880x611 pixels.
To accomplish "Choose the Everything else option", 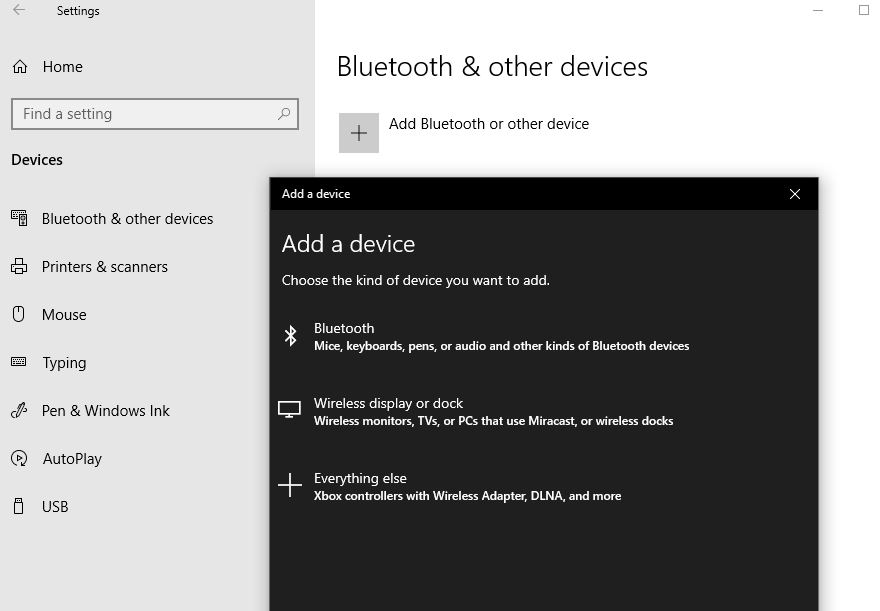I will coord(468,486).
